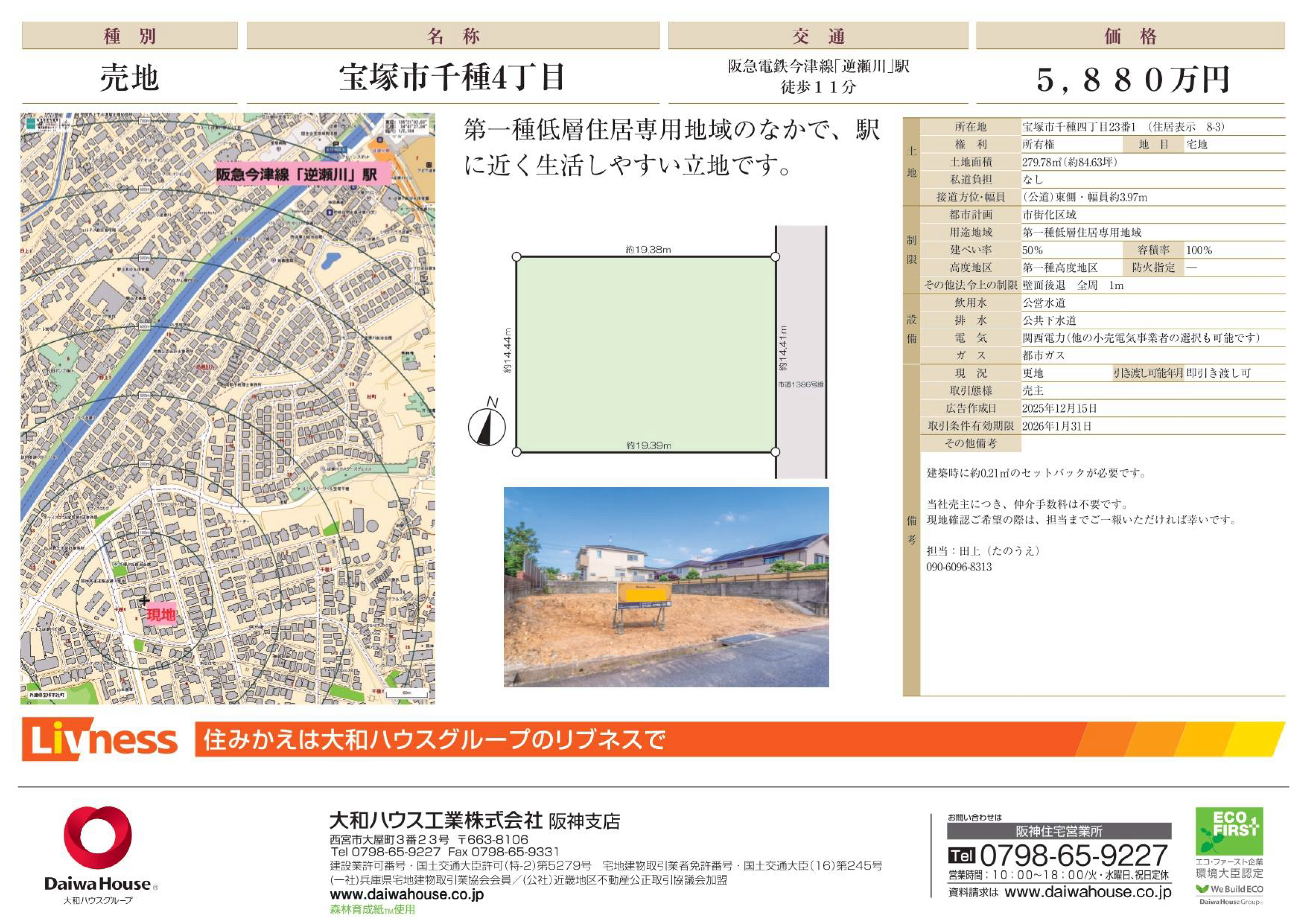The width and height of the screenshot is (1307, 924).
Task: Click the 090-6096-8313 contact mobile number
Action: point(959,567)
